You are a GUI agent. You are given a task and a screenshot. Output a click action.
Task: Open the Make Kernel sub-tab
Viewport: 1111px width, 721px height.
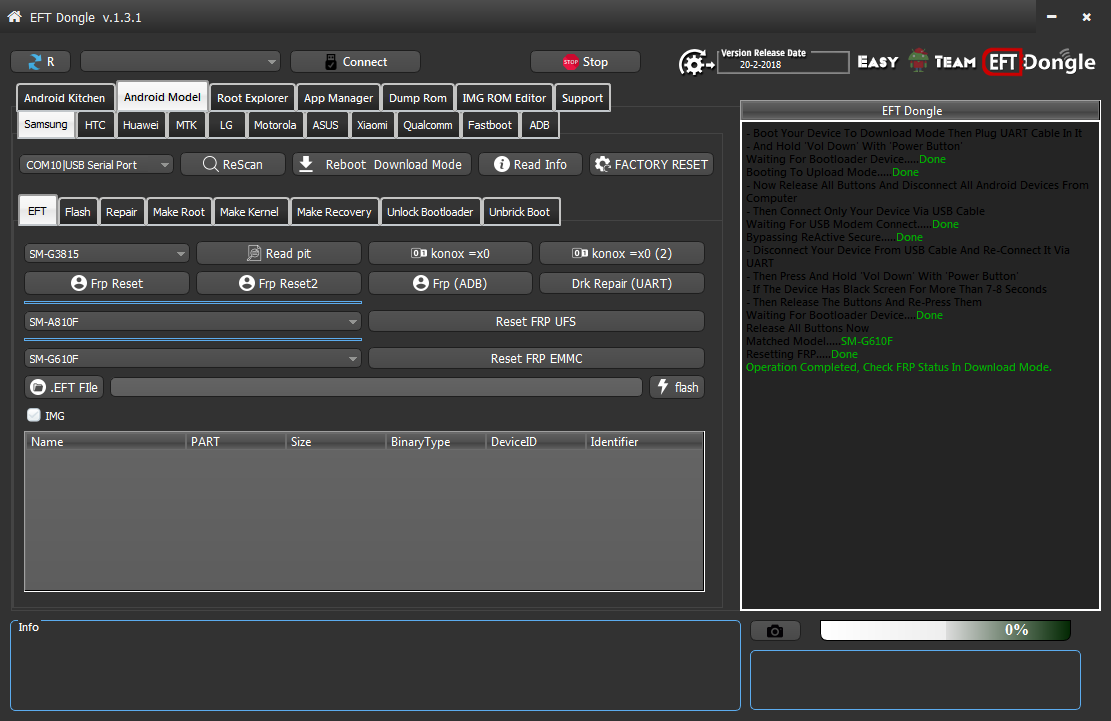tap(249, 212)
